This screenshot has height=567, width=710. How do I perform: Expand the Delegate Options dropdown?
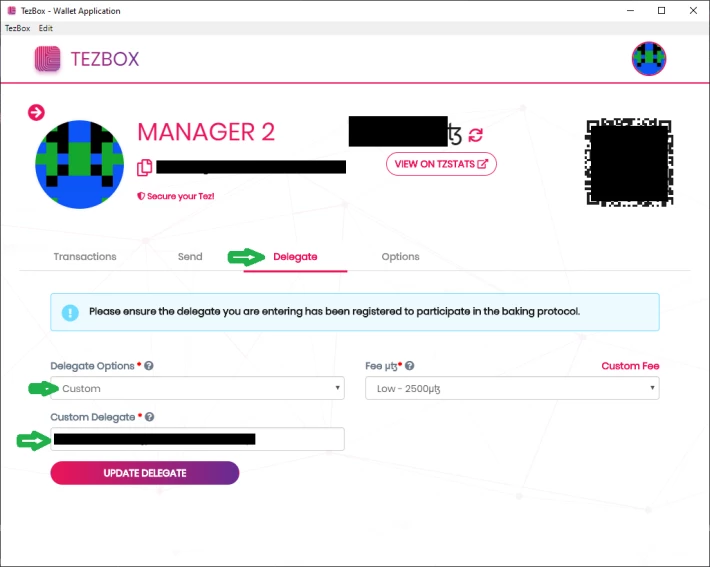point(197,388)
